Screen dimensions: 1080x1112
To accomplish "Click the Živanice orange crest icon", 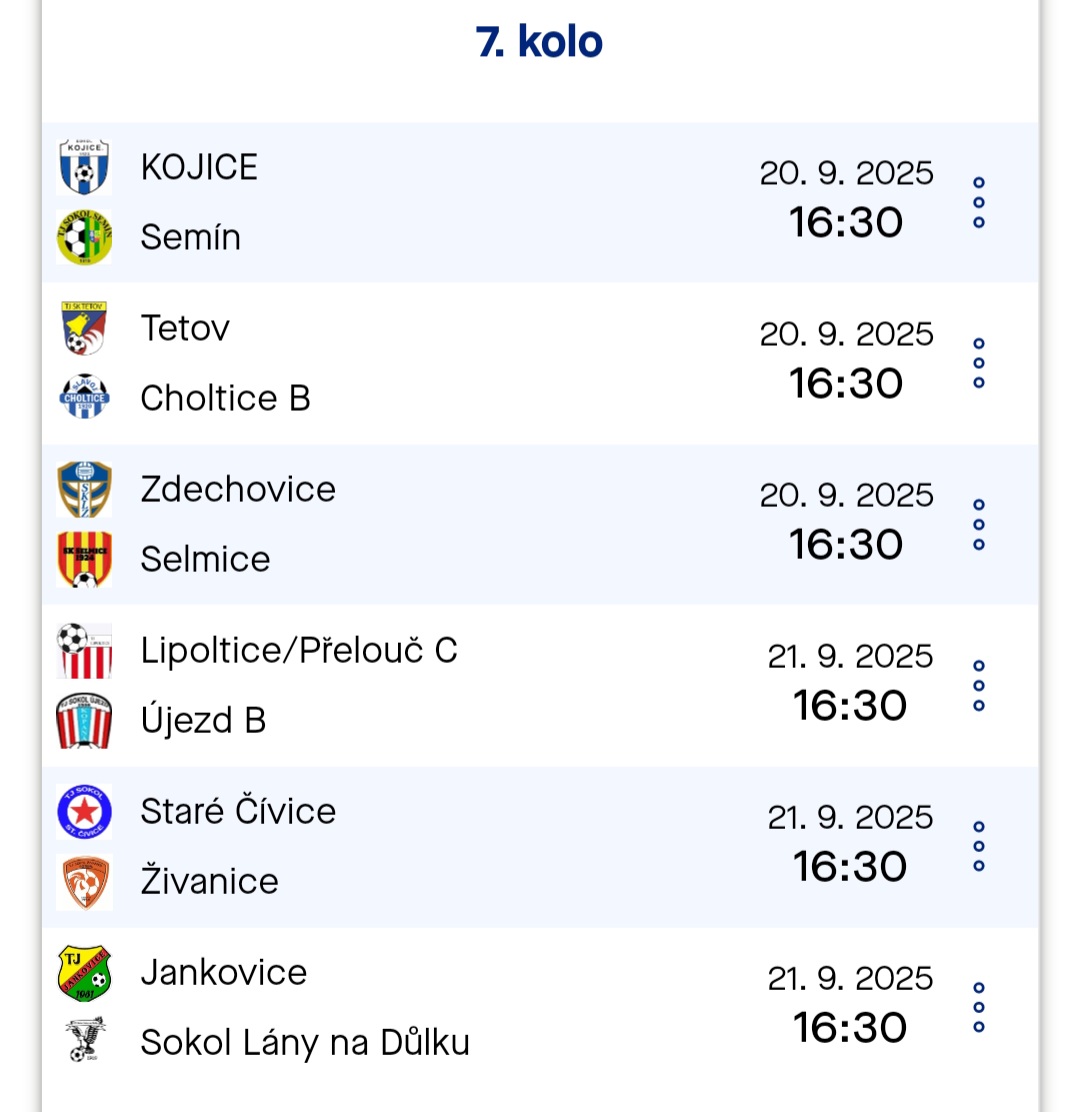I will (84, 882).
